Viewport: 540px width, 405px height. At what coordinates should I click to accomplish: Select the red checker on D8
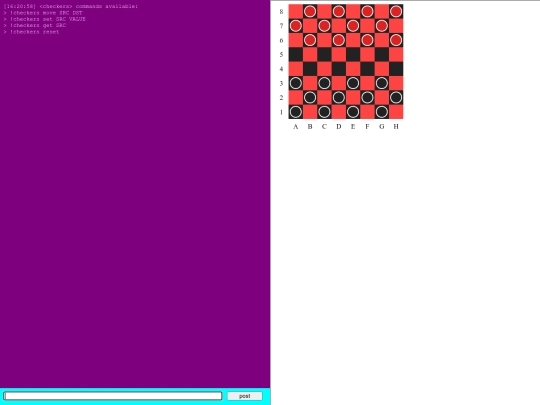click(x=339, y=11)
